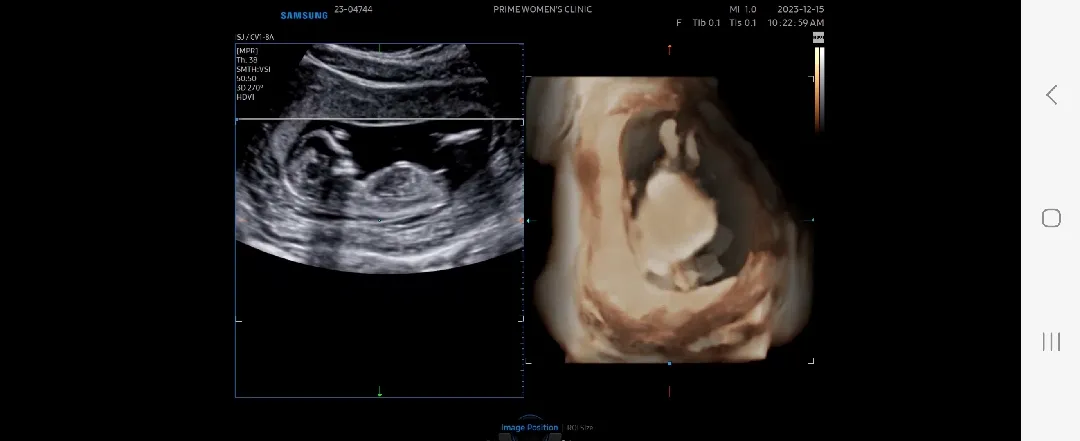Click the red arrow above 3D view

(x=669, y=50)
